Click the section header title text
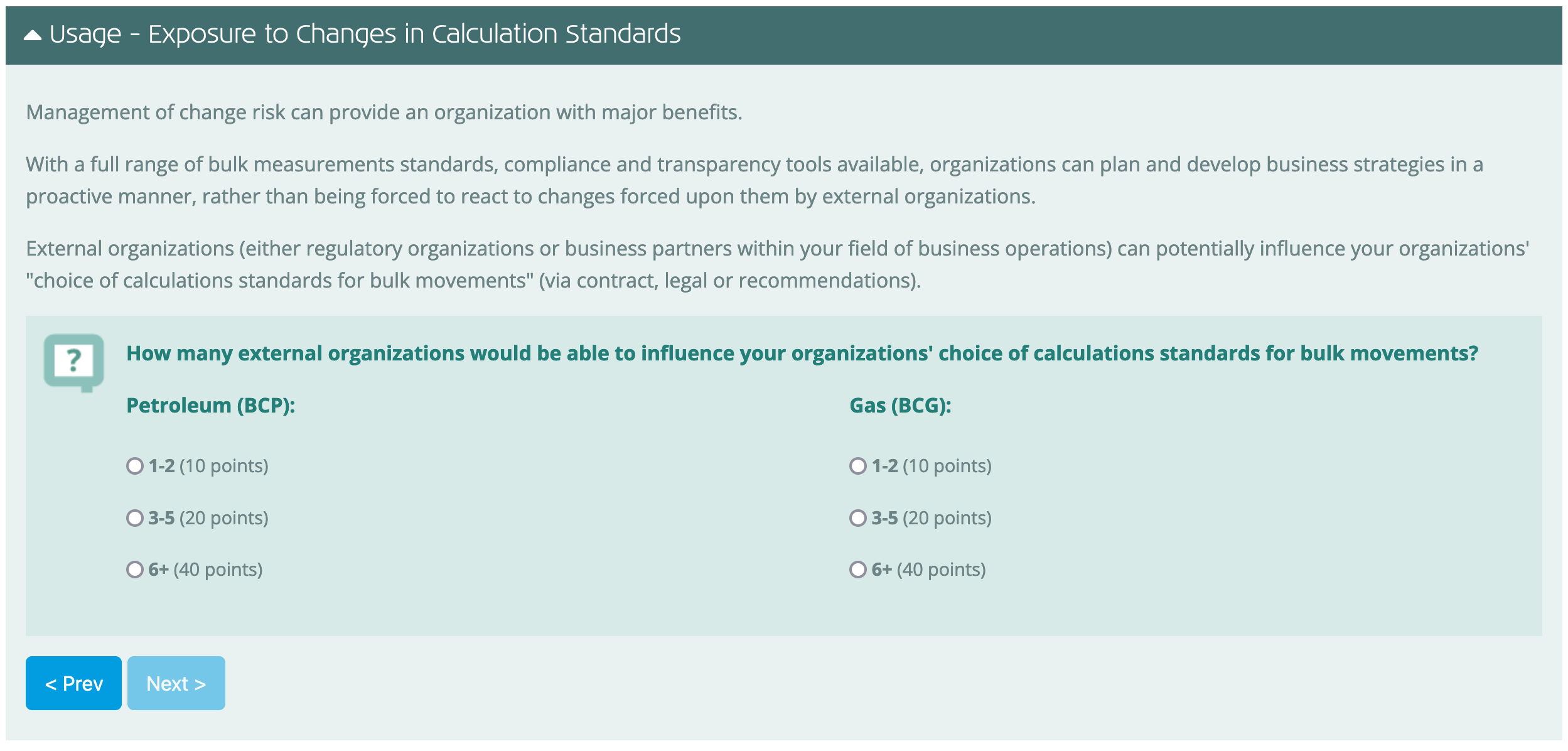 click(x=364, y=35)
